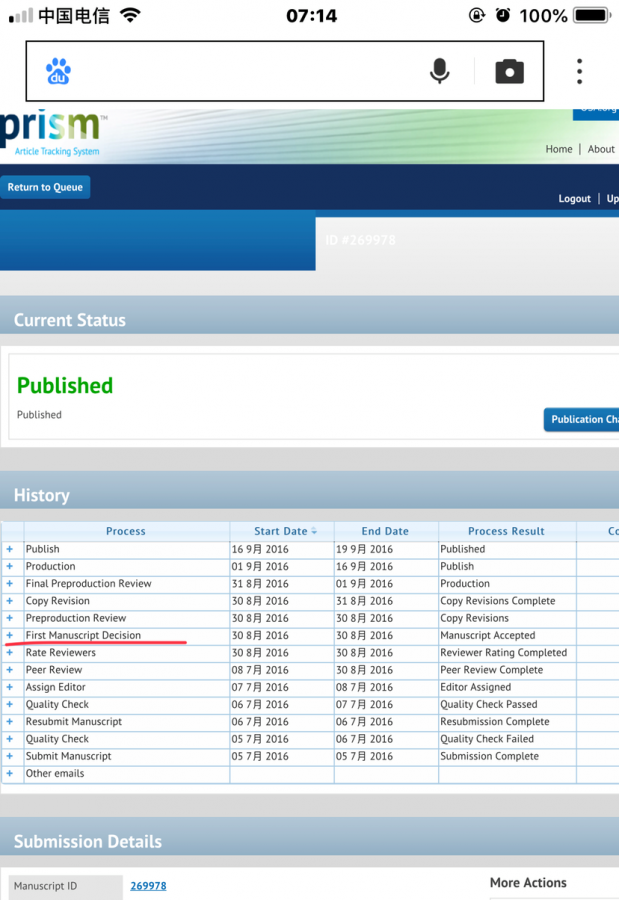The image size is (619, 900).
Task: Open the camera search icon
Action: [x=509, y=71]
